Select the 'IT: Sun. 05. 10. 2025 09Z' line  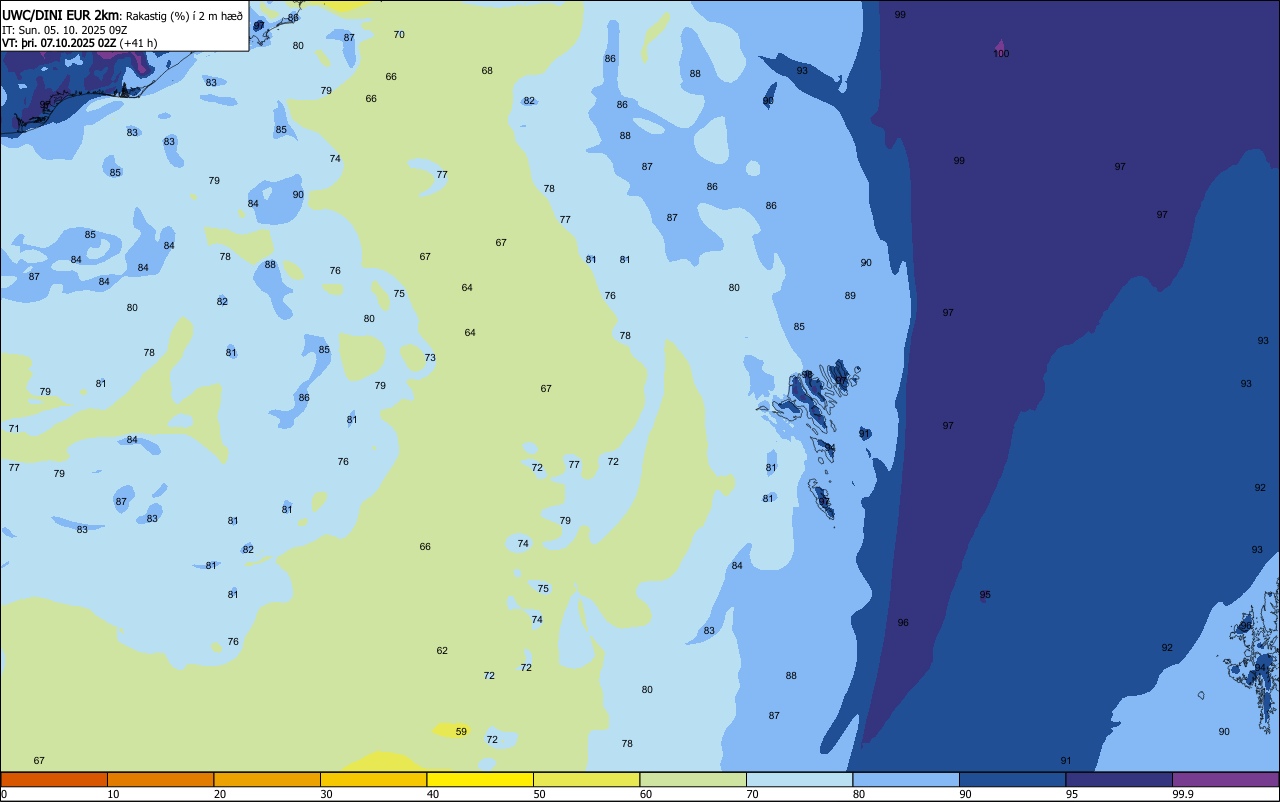click(x=64, y=29)
